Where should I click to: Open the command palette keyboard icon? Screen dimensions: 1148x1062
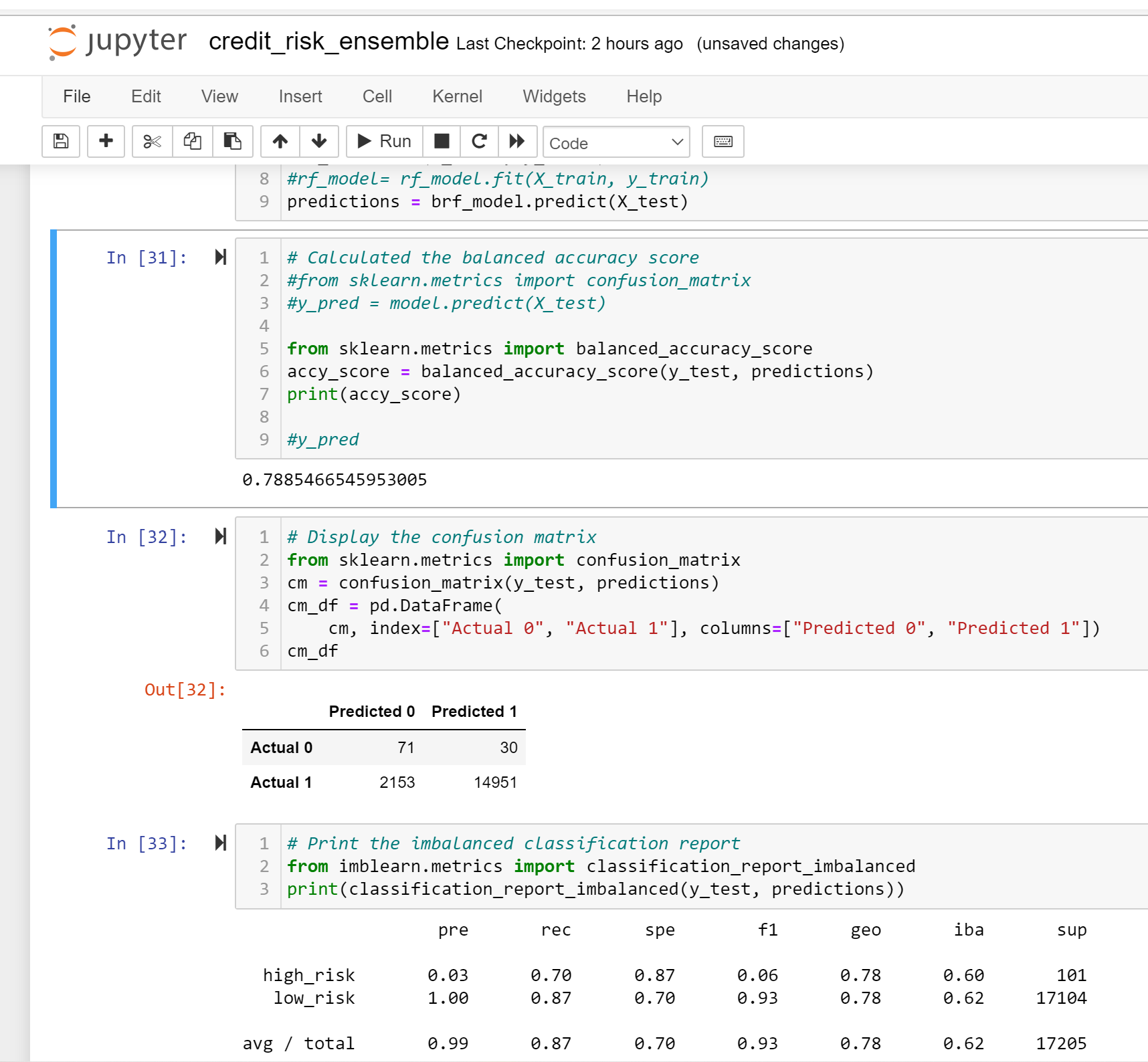pos(723,141)
